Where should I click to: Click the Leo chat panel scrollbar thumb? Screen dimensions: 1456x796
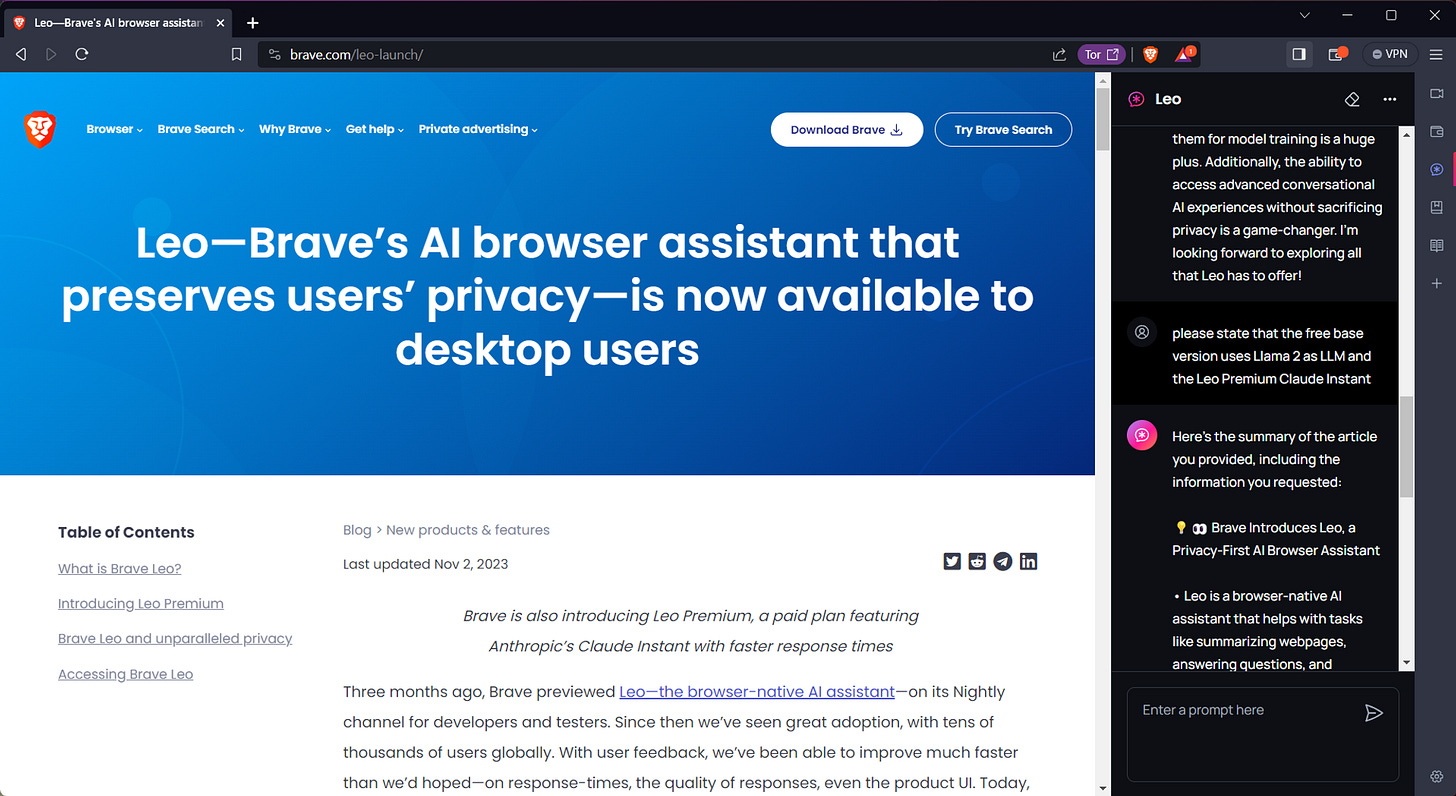pyautogui.click(x=1406, y=446)
